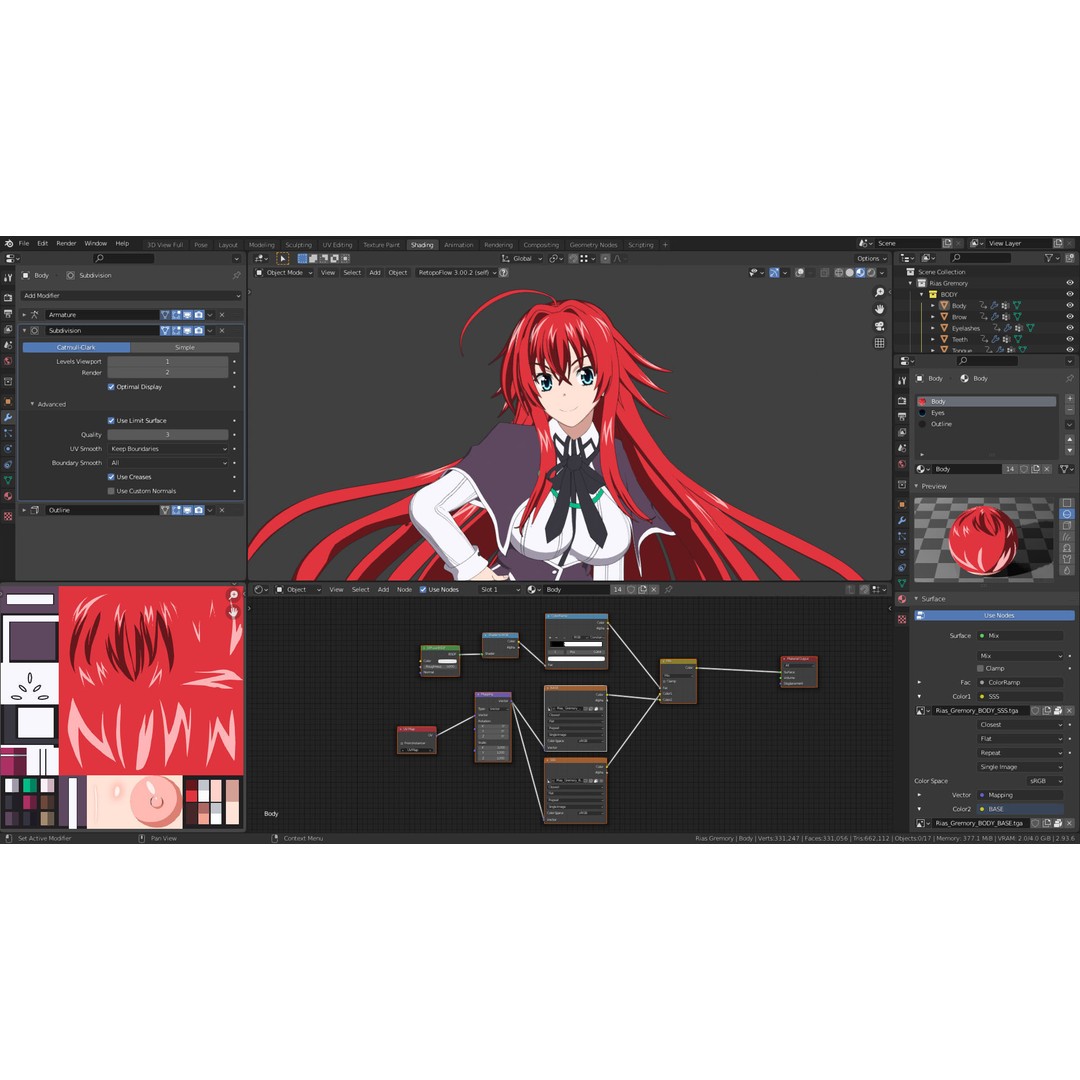Toggle Use Creases checkbox
1080x1080 pixels.
click(x=111, y=477)
